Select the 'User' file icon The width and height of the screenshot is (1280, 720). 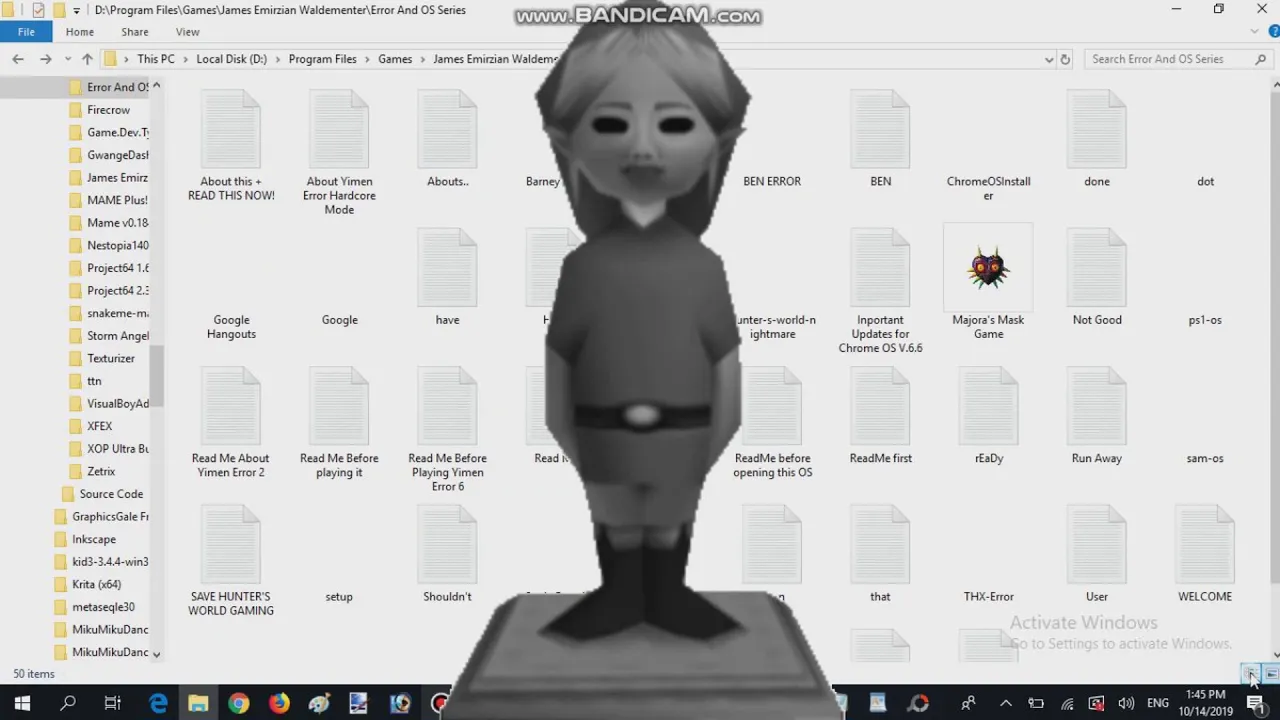(x=1097, y=544)
